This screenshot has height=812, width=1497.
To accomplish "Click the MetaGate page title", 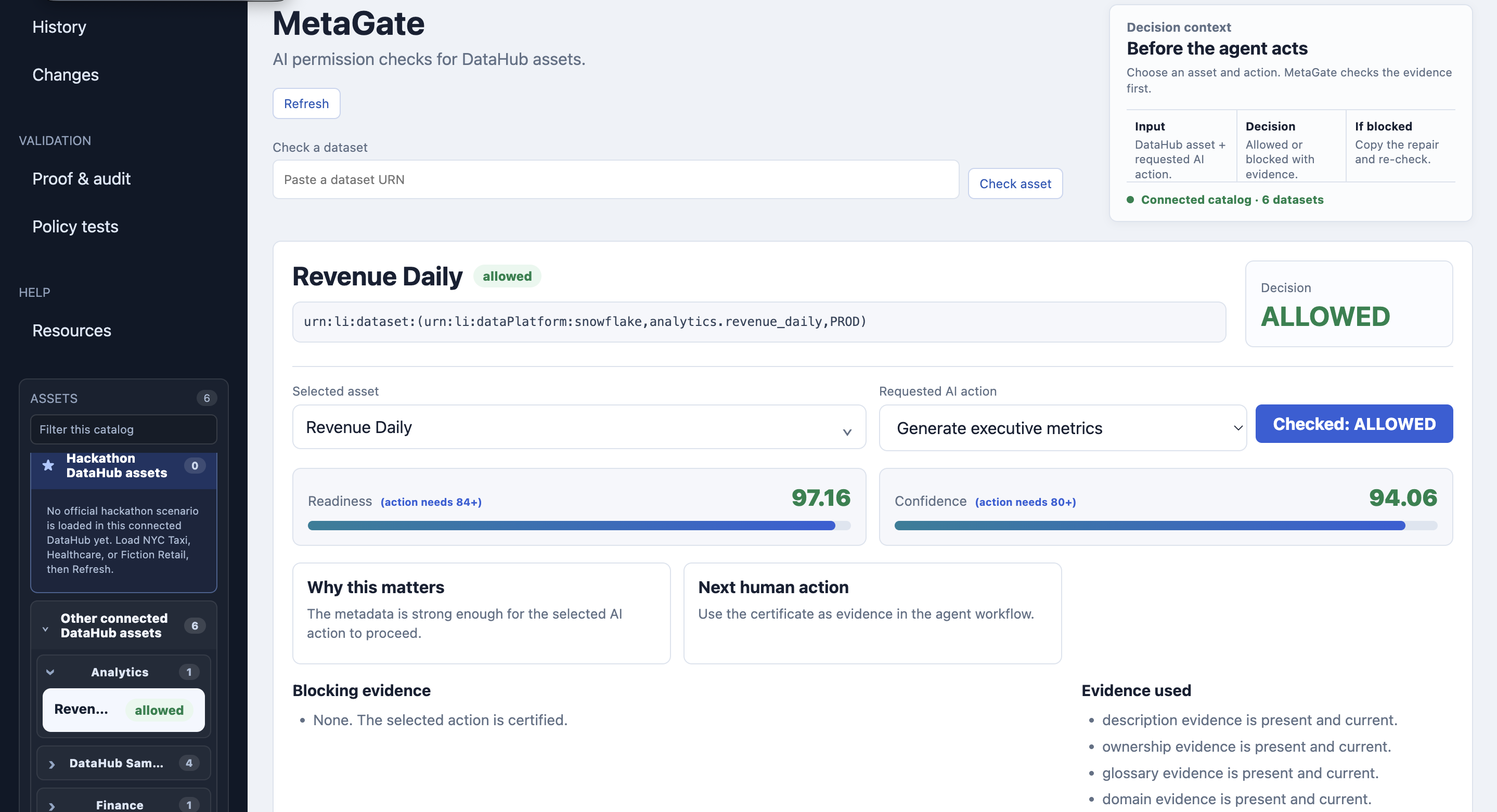I will [x=349, y=23].
